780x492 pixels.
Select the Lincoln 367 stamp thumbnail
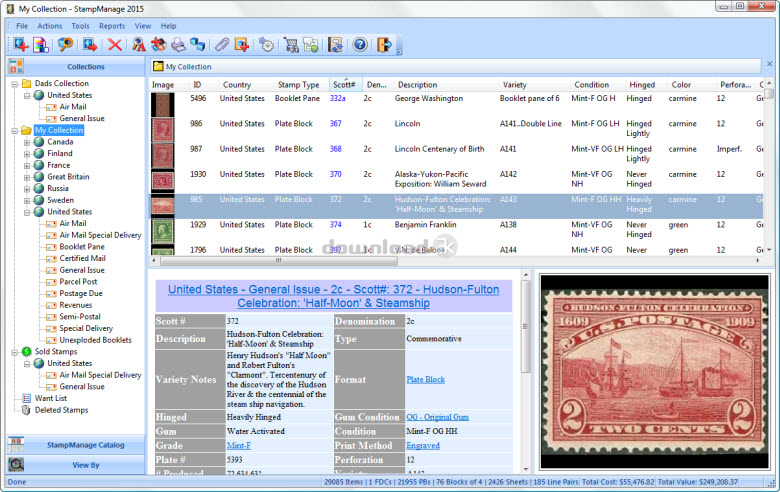click(163, 130)
